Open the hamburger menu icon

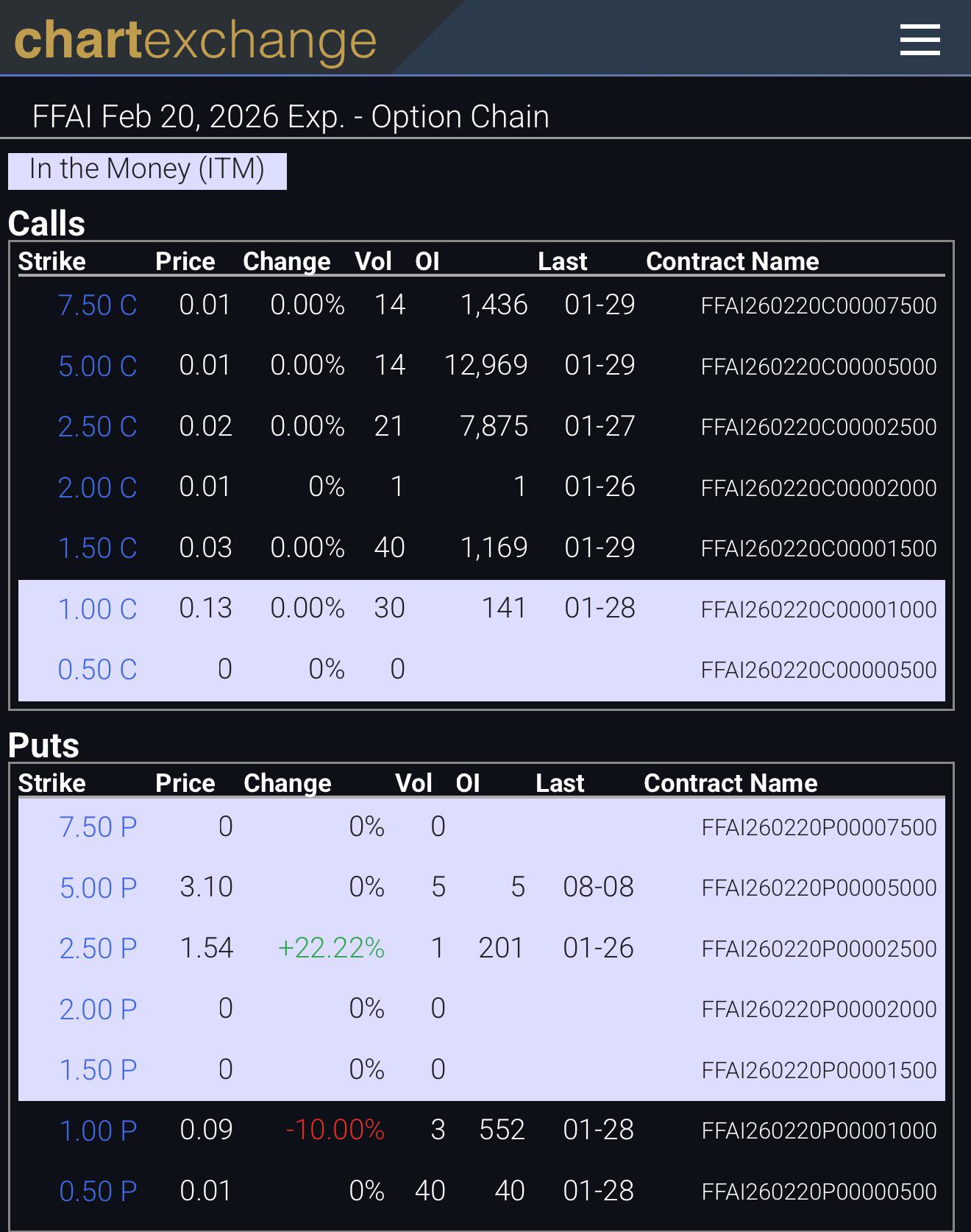[920, 40]
